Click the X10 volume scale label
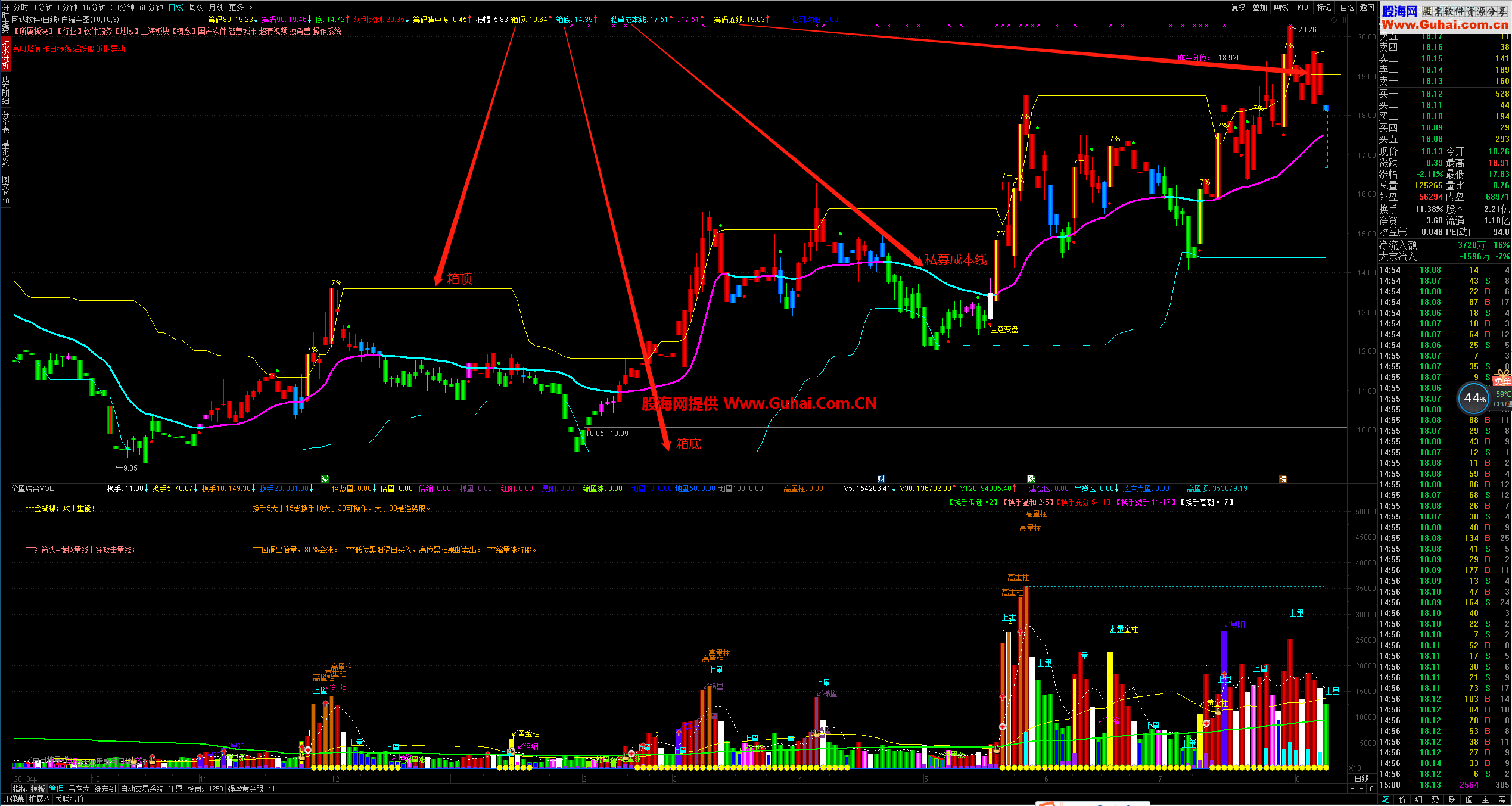The image size is (1512, 806). 1355,768
